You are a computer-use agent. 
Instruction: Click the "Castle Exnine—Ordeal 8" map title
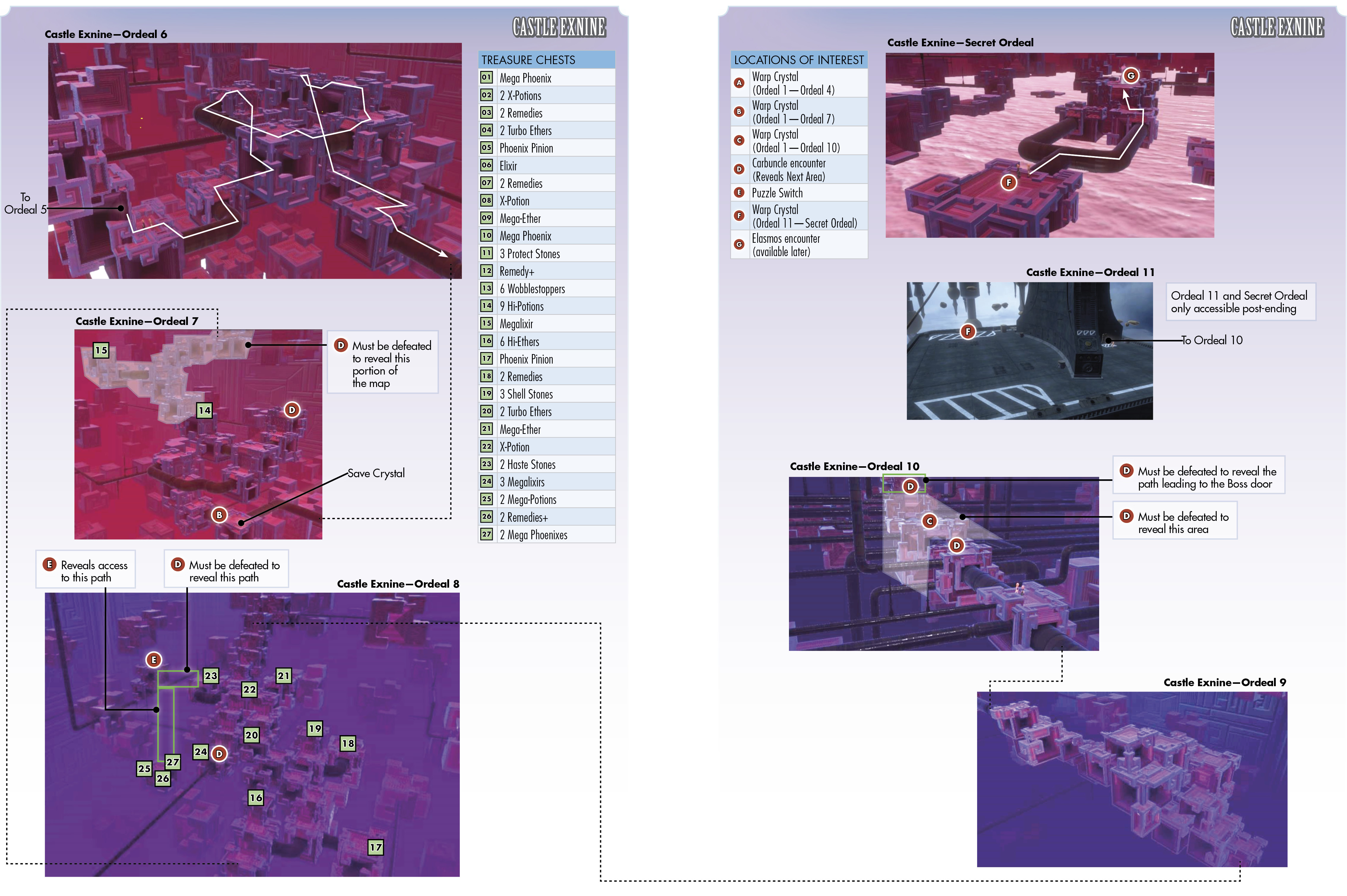point(398,583)
